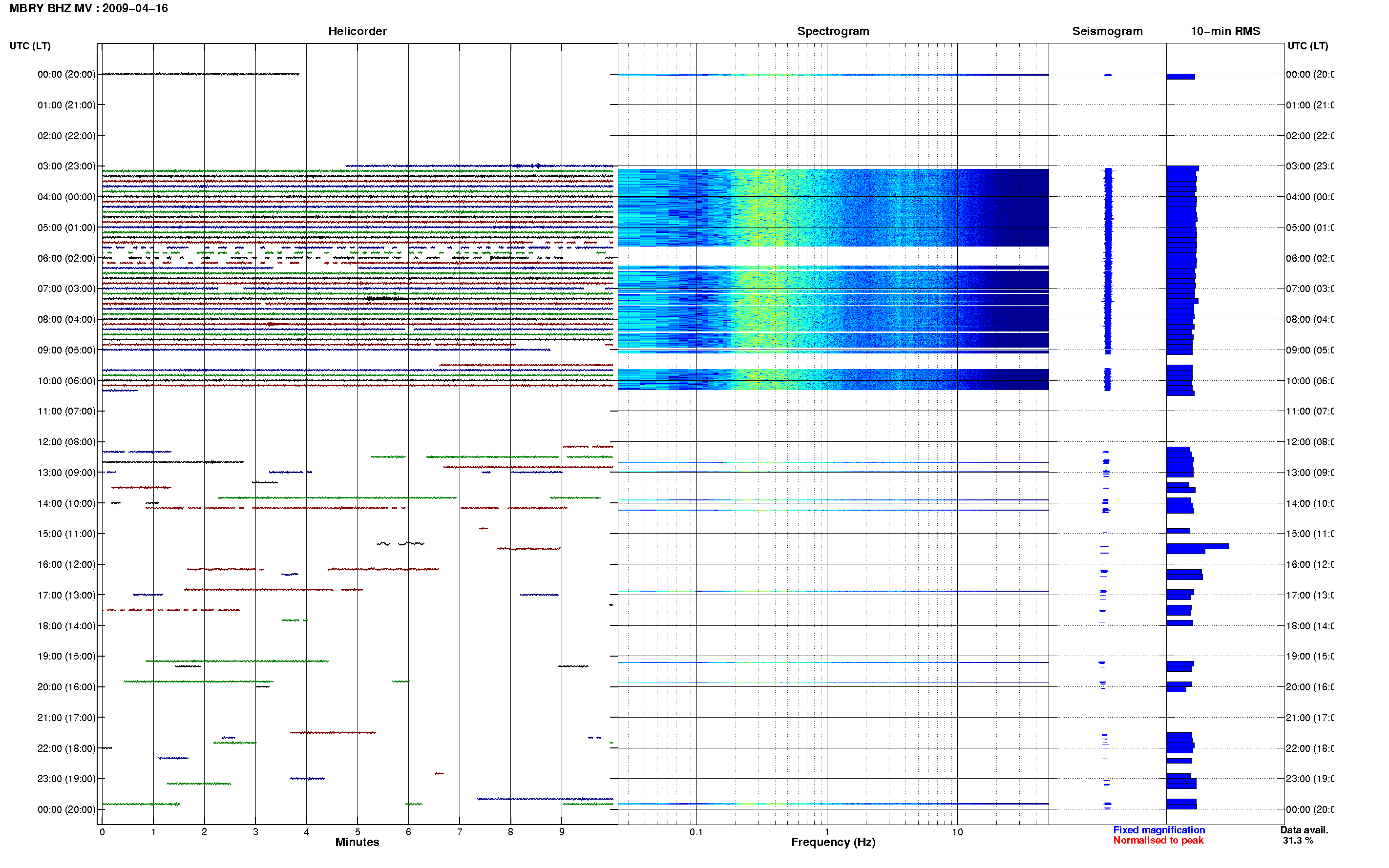Select left time label '23:00 (19:00)'
Screen dimensions: 1389x868
[x=66, y=779]
